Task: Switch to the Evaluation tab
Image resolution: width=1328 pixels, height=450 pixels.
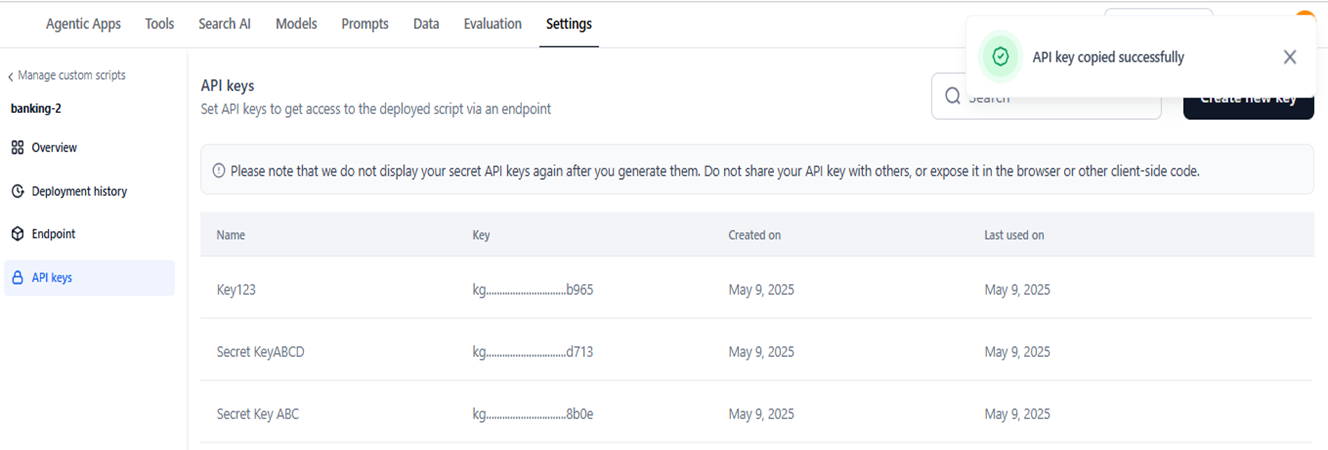Action: click(x=492, y=24)
